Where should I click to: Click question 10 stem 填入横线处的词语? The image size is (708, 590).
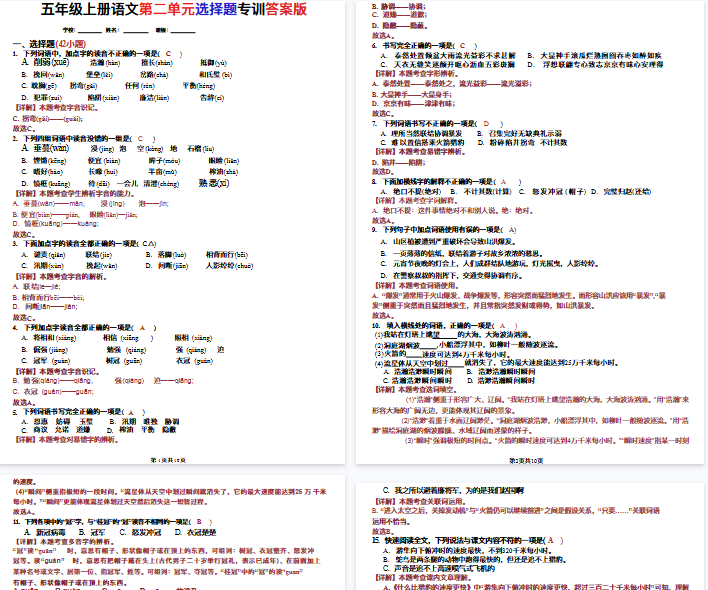click(x=438, y=325)
